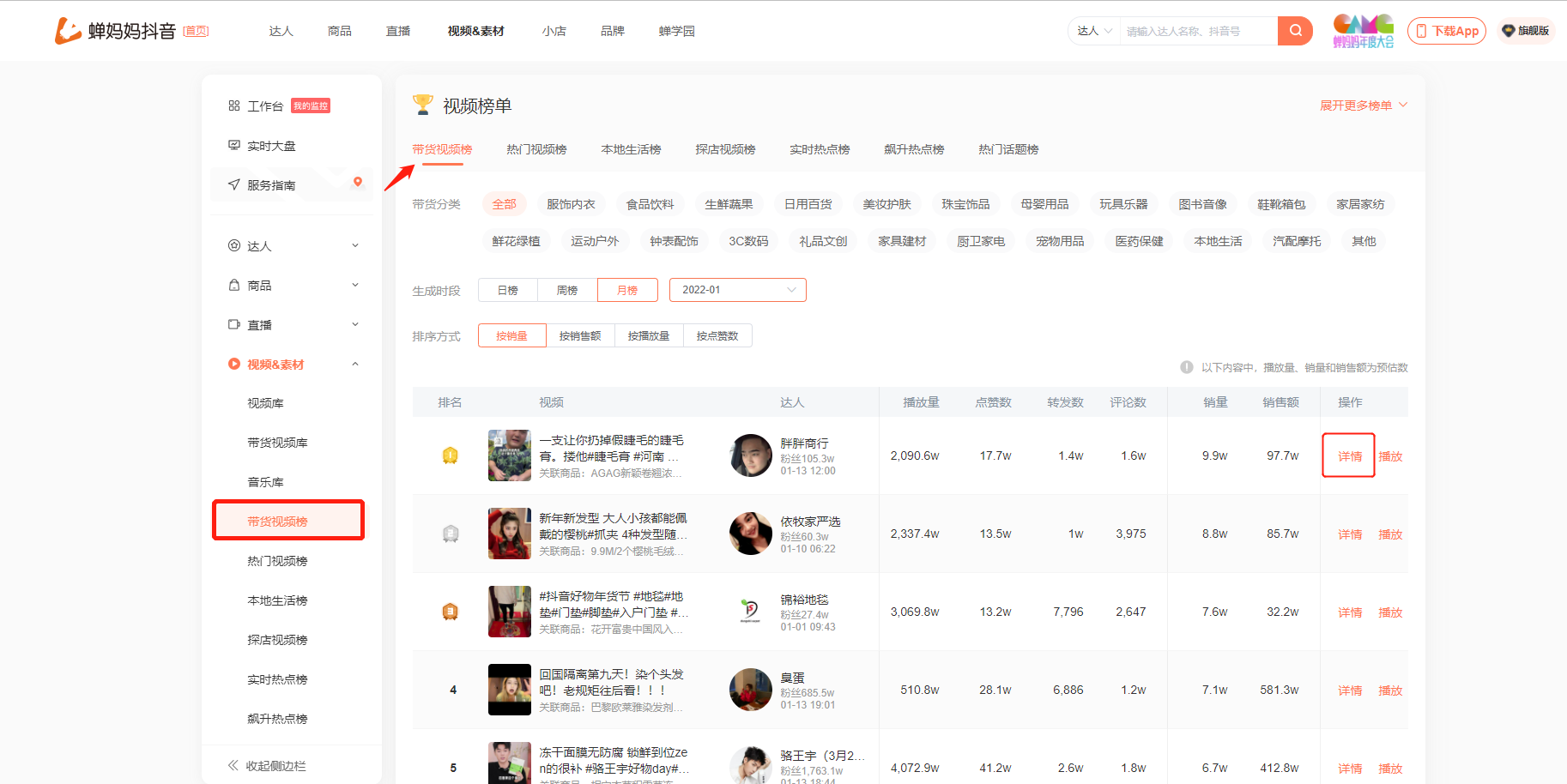Click 播放 for the 依牧家严选 video
The width and height of the screenshot is (1567, 784).
pos(1390,534)
